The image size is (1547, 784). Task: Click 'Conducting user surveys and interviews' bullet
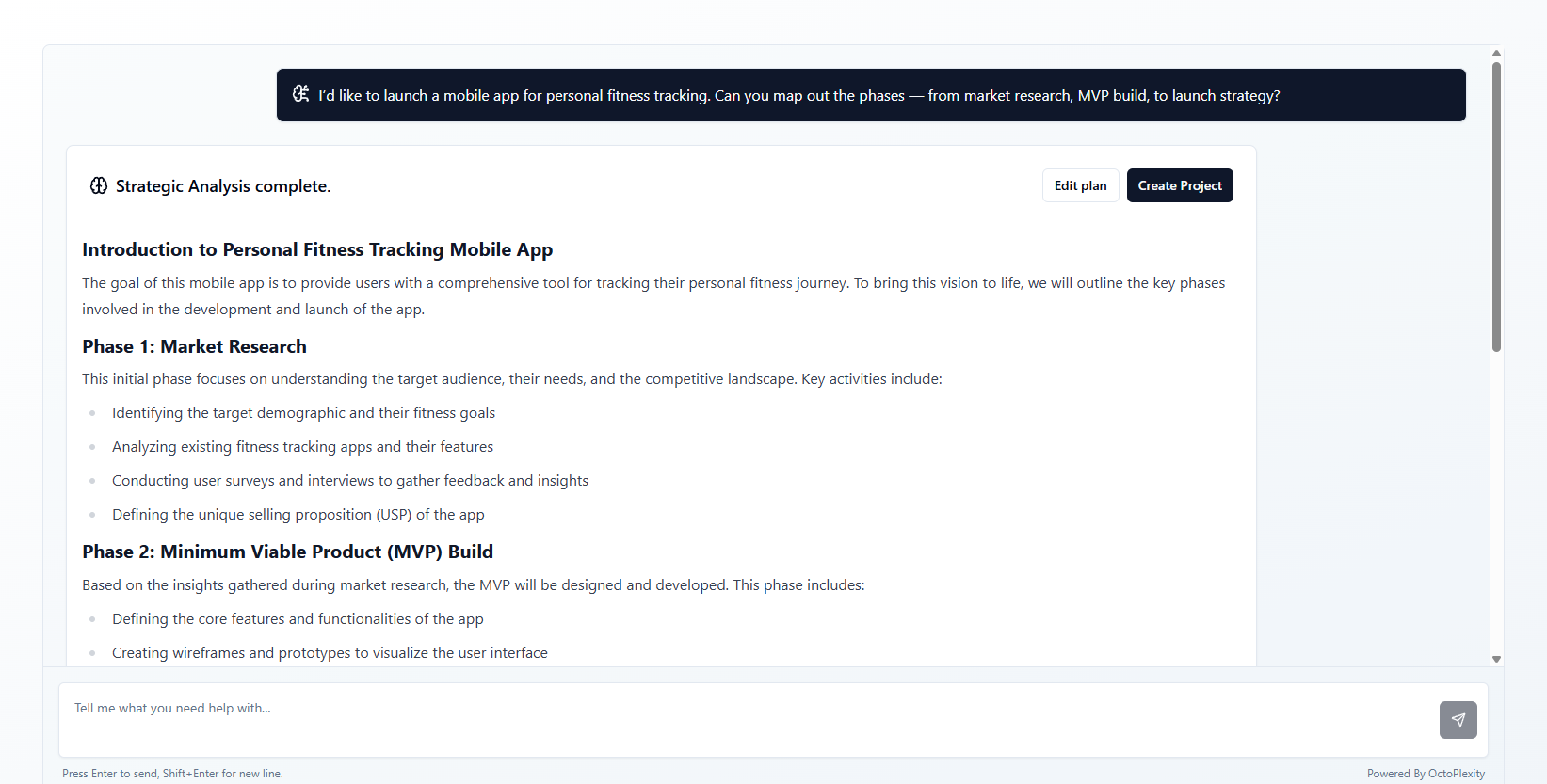pos(350,481)
